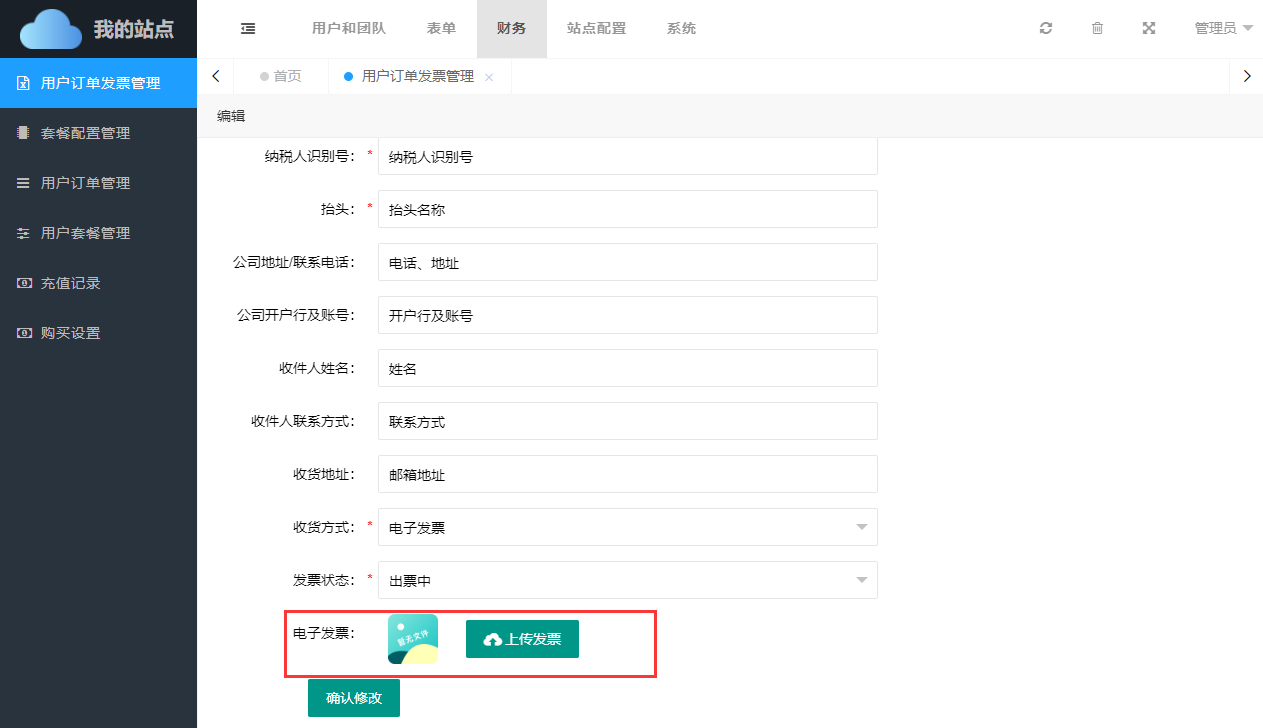Open the 收货方式 dropdown
Image resolution: width=1263 pixels, height=728 pixels.
627,527
